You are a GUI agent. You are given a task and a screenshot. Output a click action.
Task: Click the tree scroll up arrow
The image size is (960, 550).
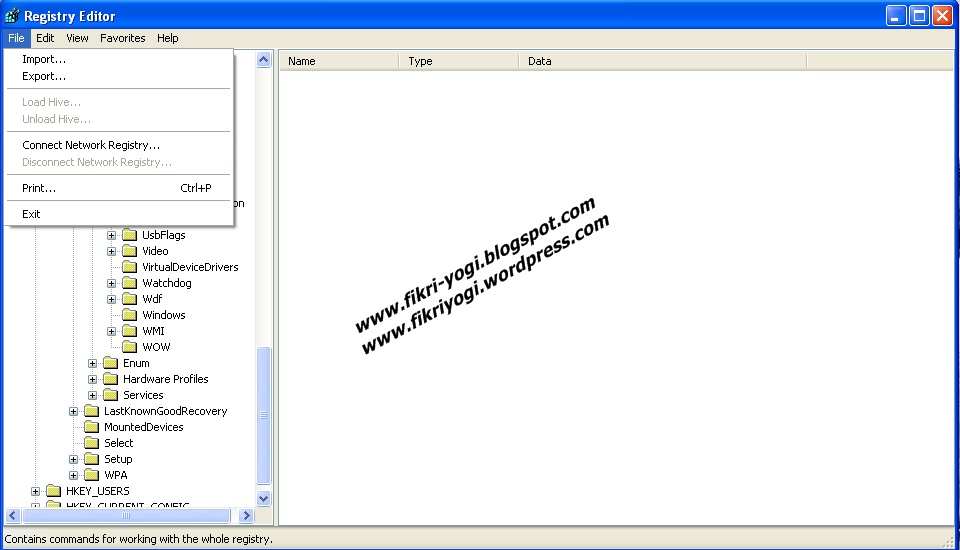(263, 59)
